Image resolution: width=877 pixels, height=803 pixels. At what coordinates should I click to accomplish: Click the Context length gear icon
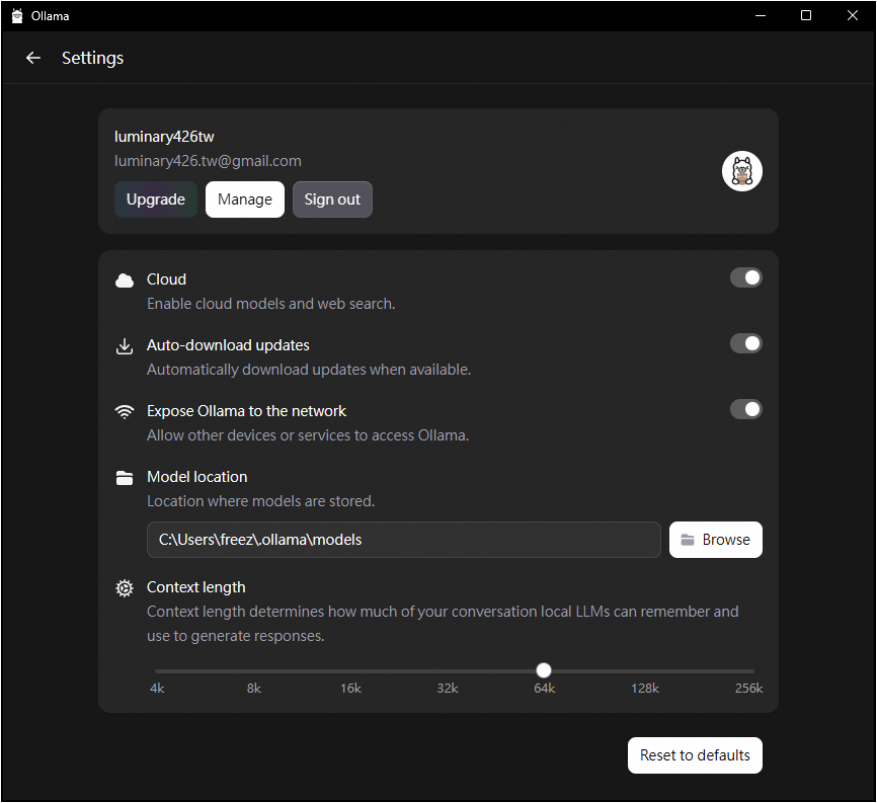pyautogui.click(x=124, y=588)
